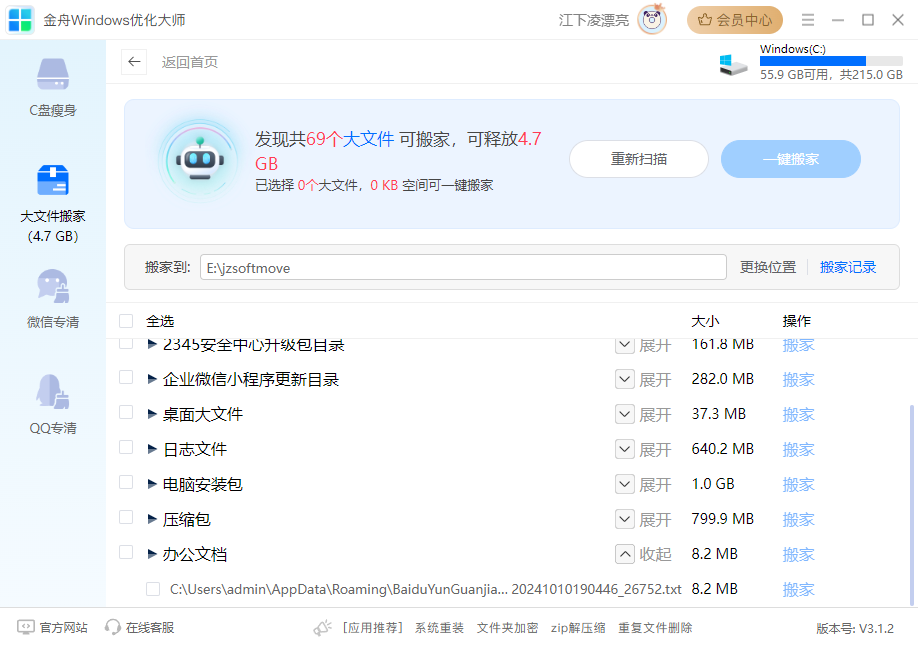This screenshot has height=647, width=918.
Task: Open C盘瘦身 disk cleanup icon
Action: tap(53, 74)
